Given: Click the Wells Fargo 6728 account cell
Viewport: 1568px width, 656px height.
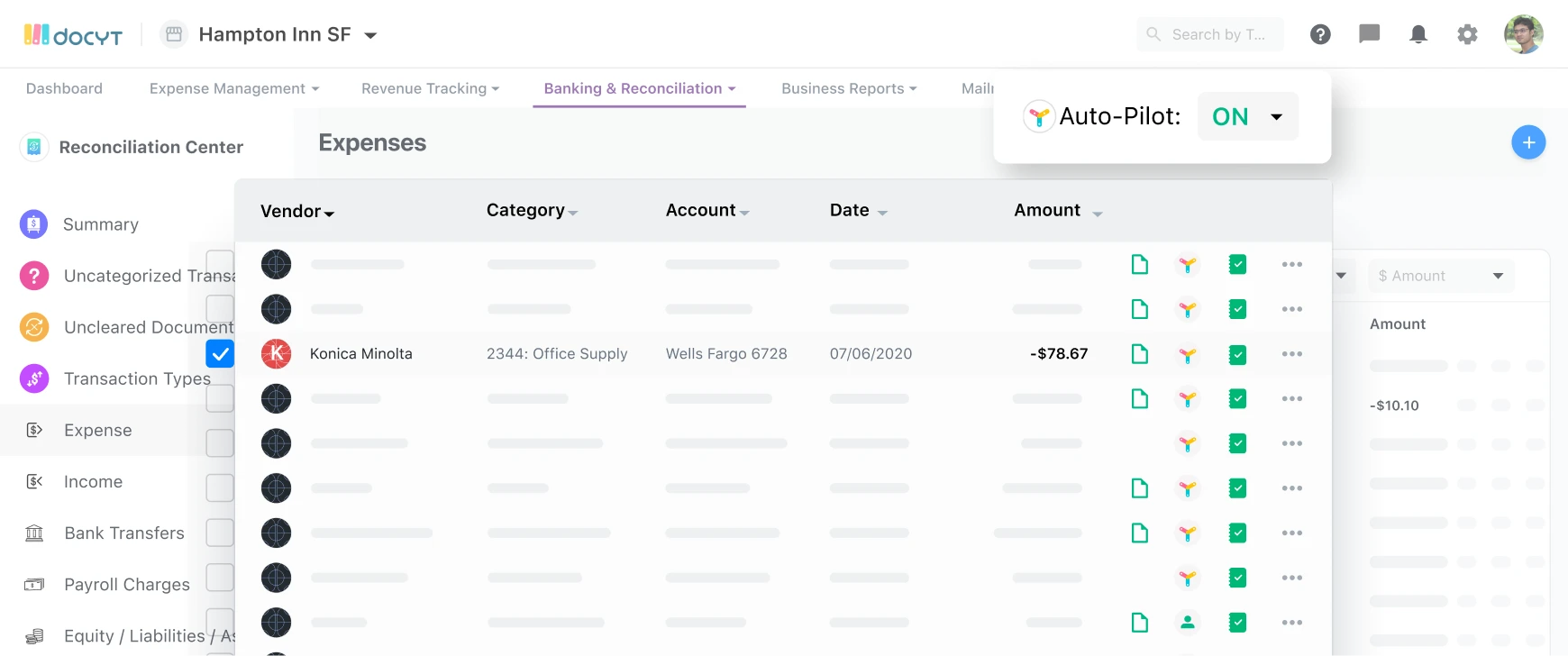Looking at the screenshot, I should tap(726, 353).
